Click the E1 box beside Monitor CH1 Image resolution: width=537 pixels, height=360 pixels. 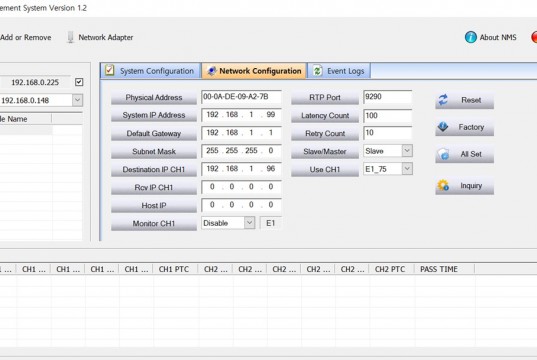271,223
